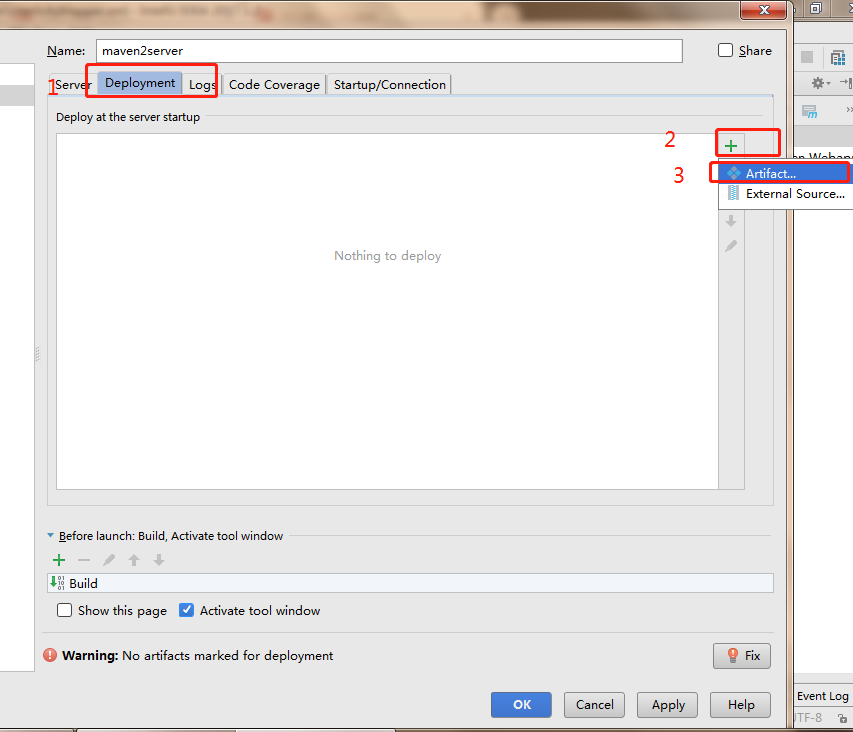Viewport: 853px width, 732px height.
Task: Open the Logs tab
Action: click(x=202, y=84)
